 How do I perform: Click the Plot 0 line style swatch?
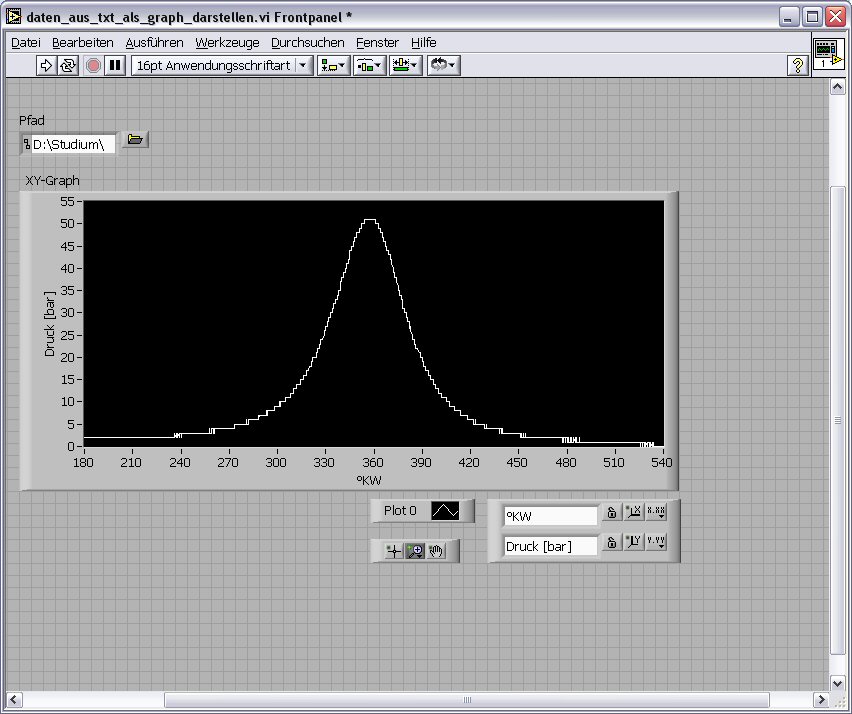(x=445, y=511)
